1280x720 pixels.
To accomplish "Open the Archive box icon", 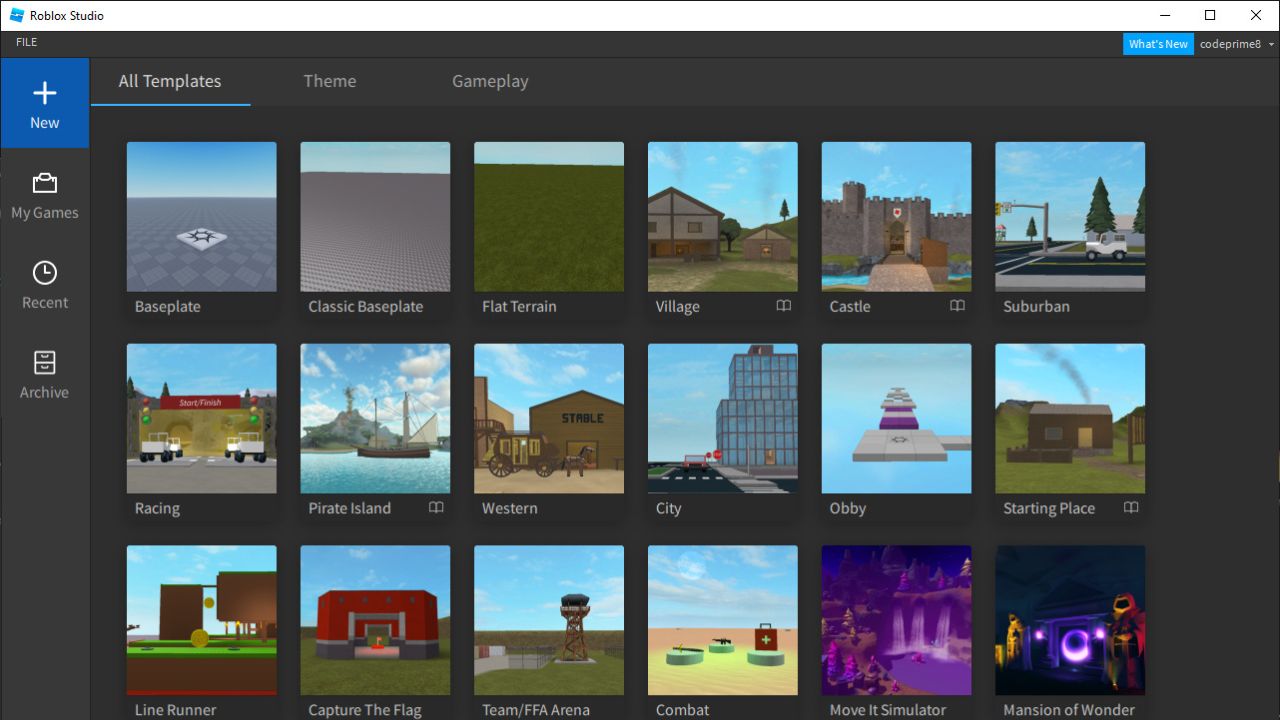I will 44,363.
